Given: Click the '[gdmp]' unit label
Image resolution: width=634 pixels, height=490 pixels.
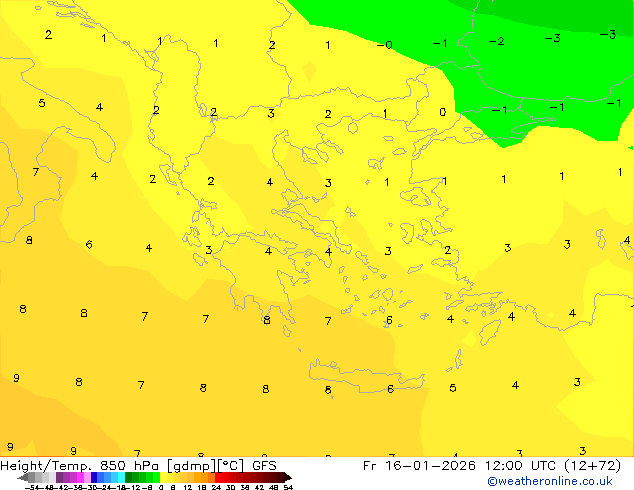Looking at the screenshot, I should 192,466.
